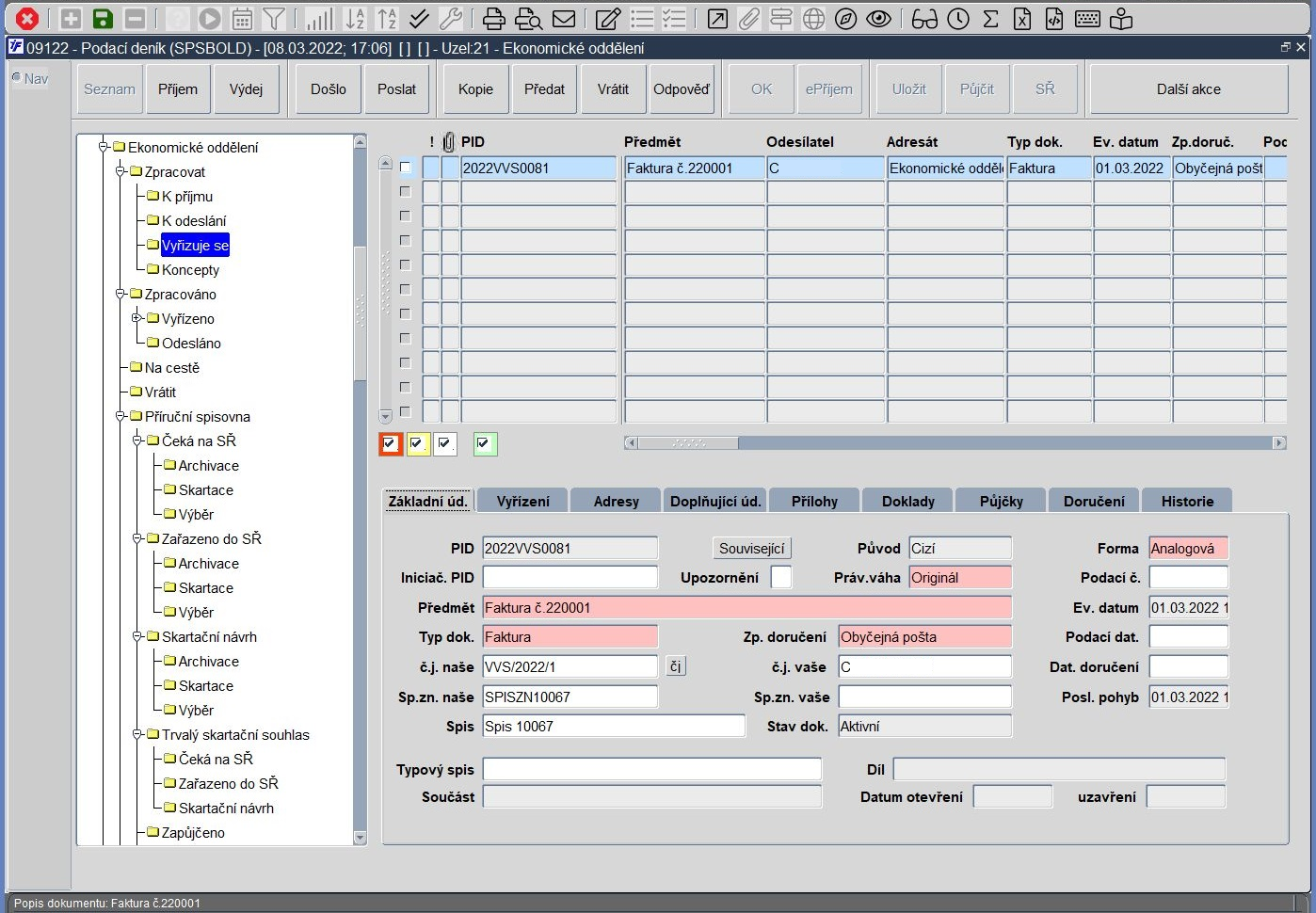Switch to the Přílohy tab
The width and height of the screenshot is (1316, 913).
click(x=813, y=501)
